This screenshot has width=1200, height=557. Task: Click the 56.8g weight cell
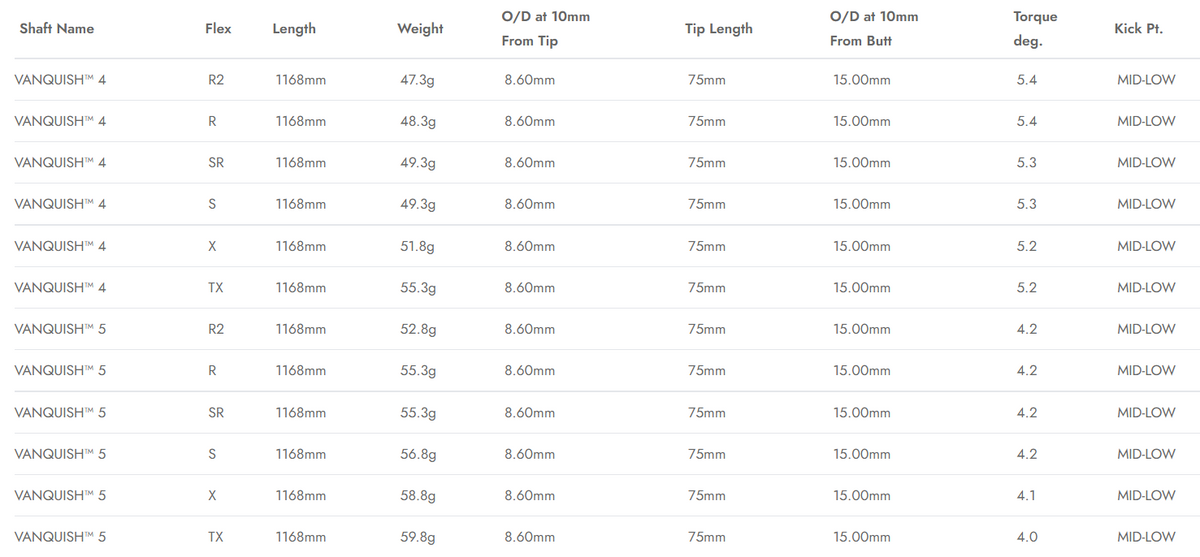417,454
